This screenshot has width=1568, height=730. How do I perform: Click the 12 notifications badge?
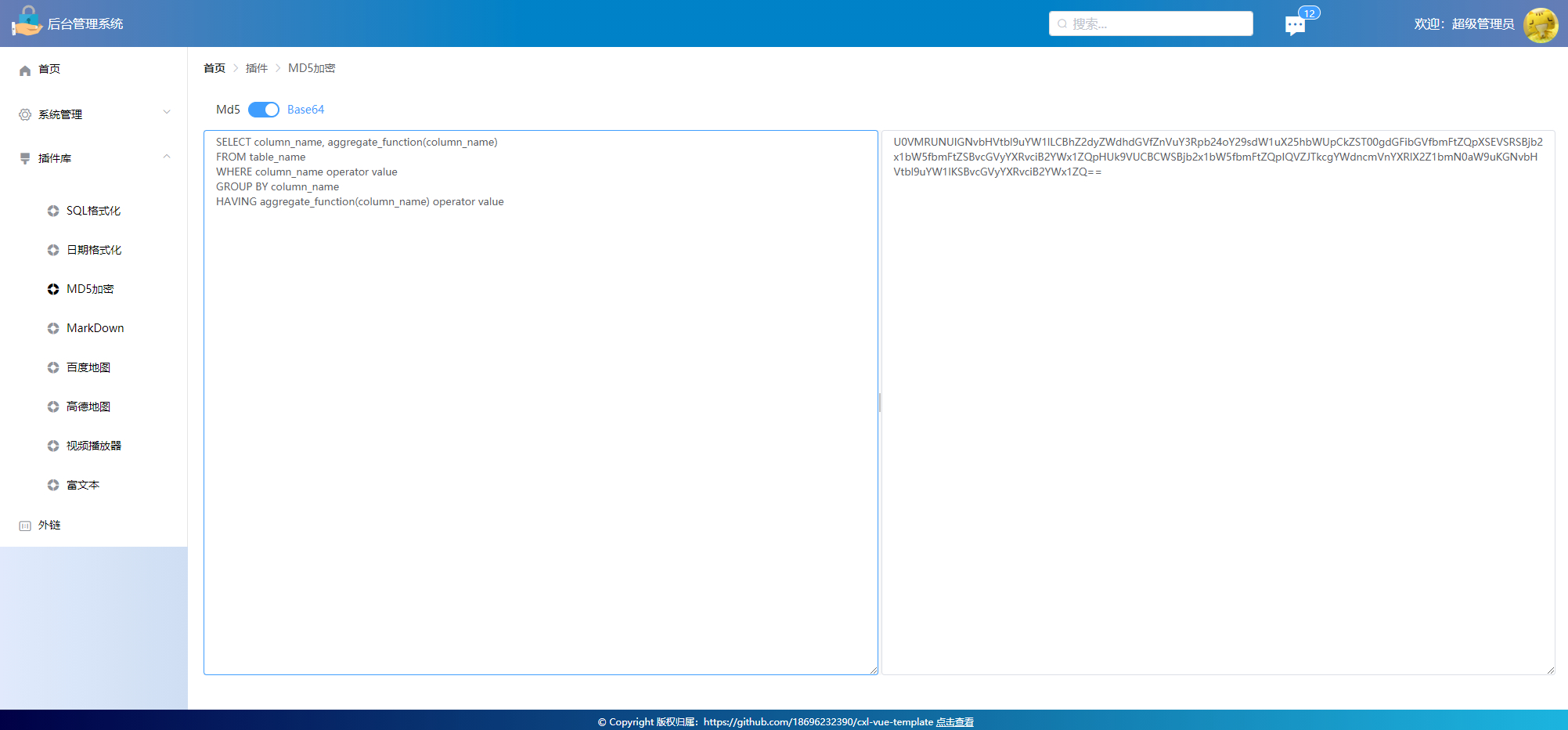click(x=1309, y=13)
